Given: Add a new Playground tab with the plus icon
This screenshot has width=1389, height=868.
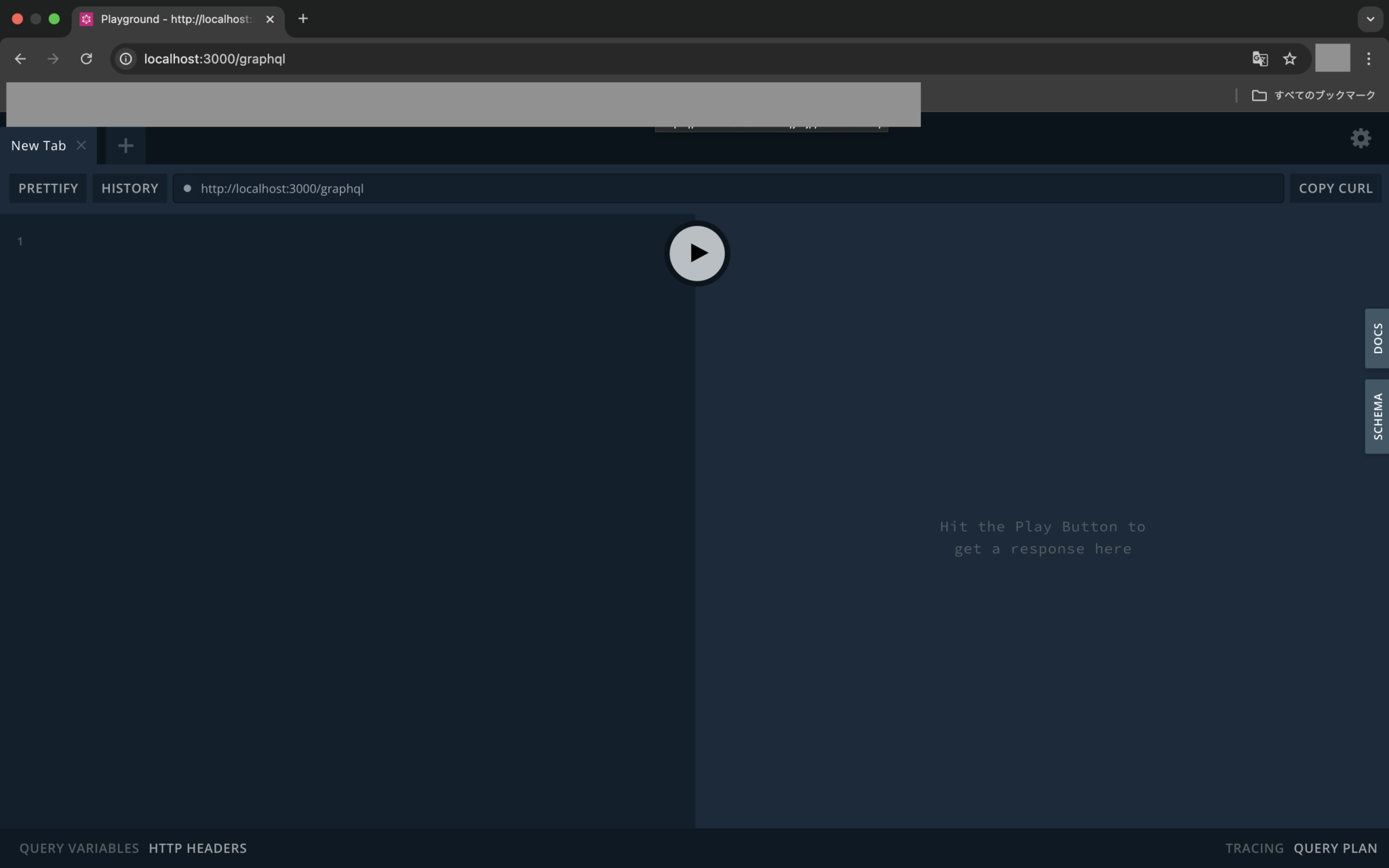Looking at the screenshot, I should 124,145.
